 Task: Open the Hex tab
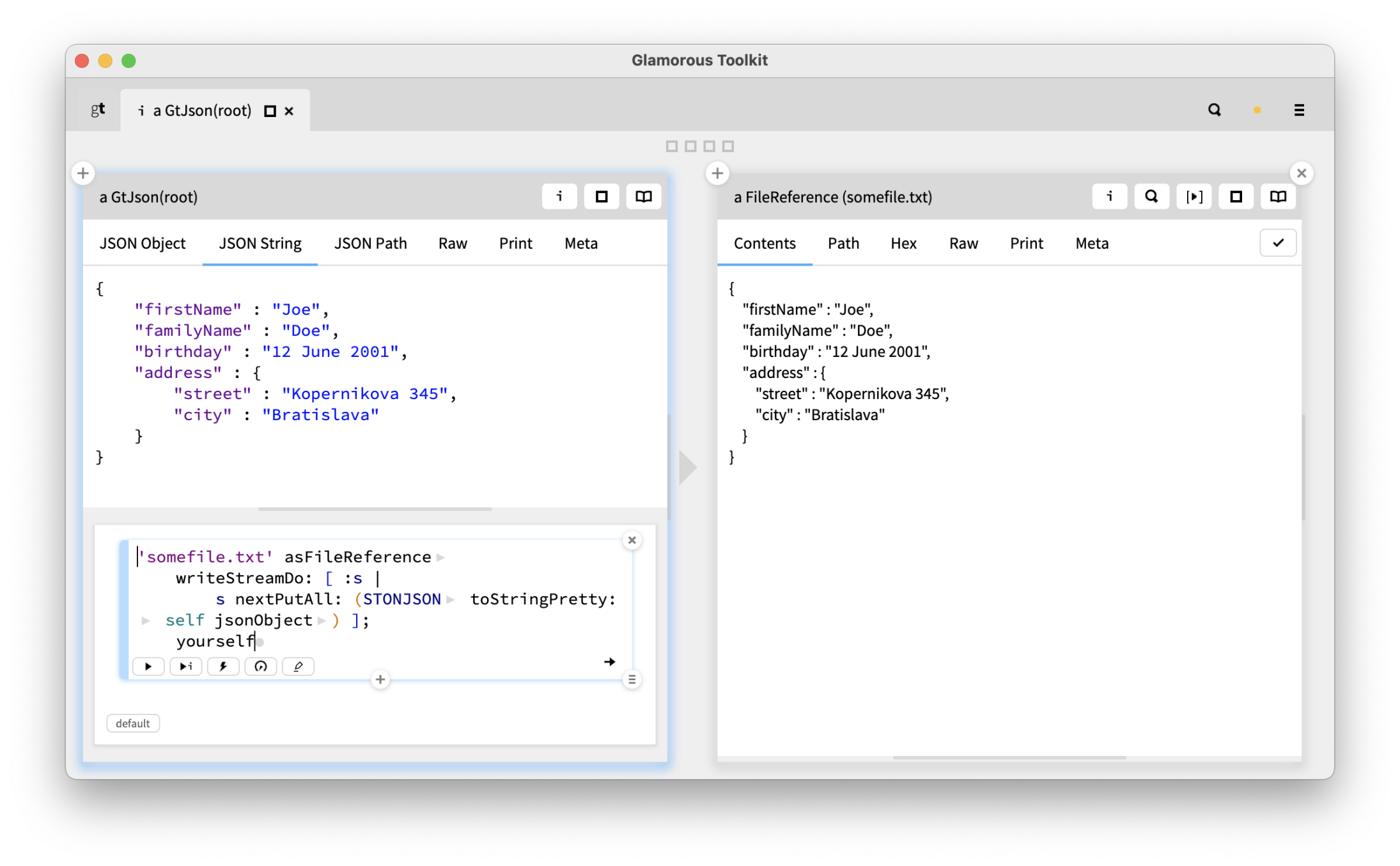click(x=904, y=244)
